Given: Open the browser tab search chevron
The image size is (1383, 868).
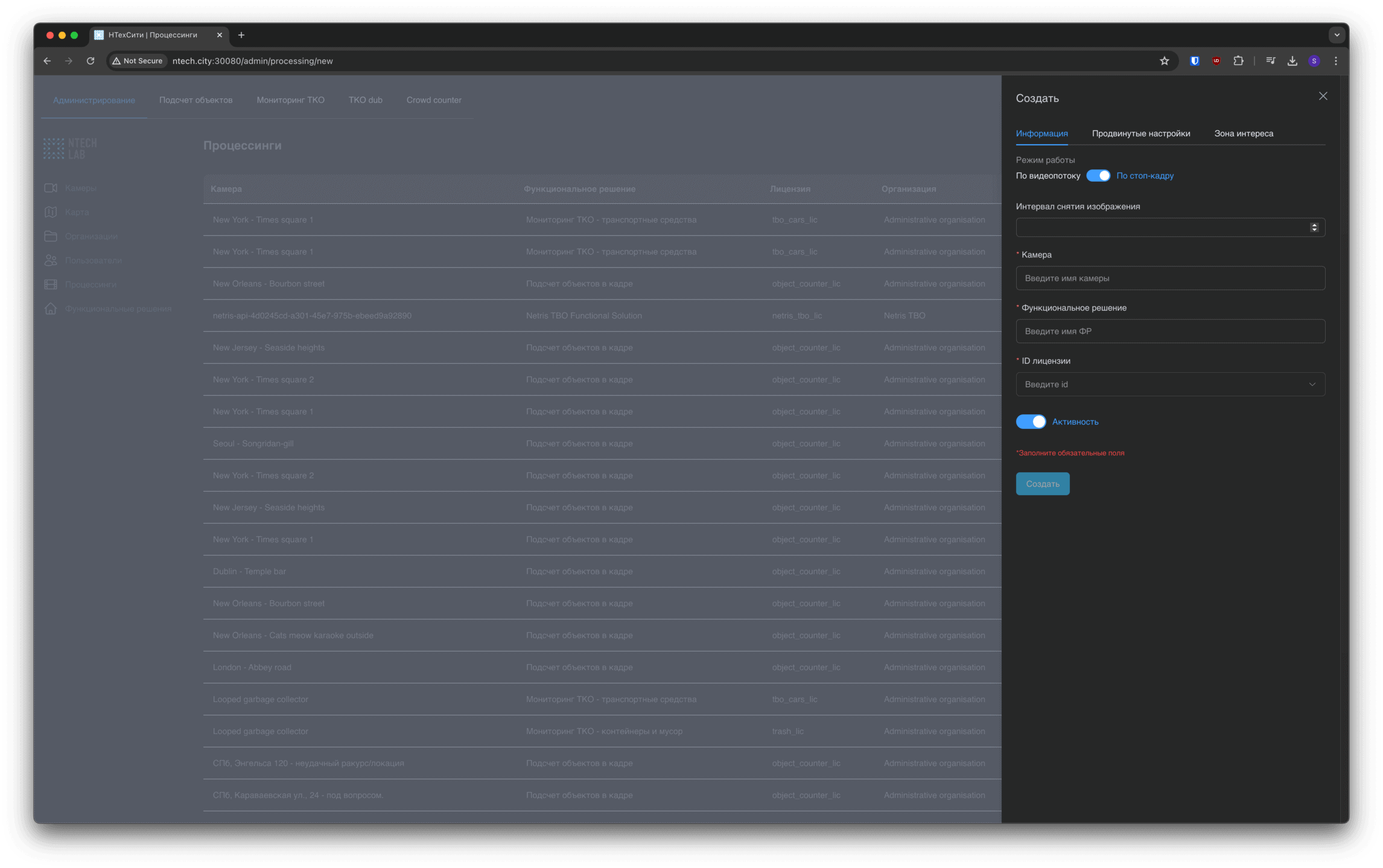Looking at the screenshot, I should coord(1337,35).
